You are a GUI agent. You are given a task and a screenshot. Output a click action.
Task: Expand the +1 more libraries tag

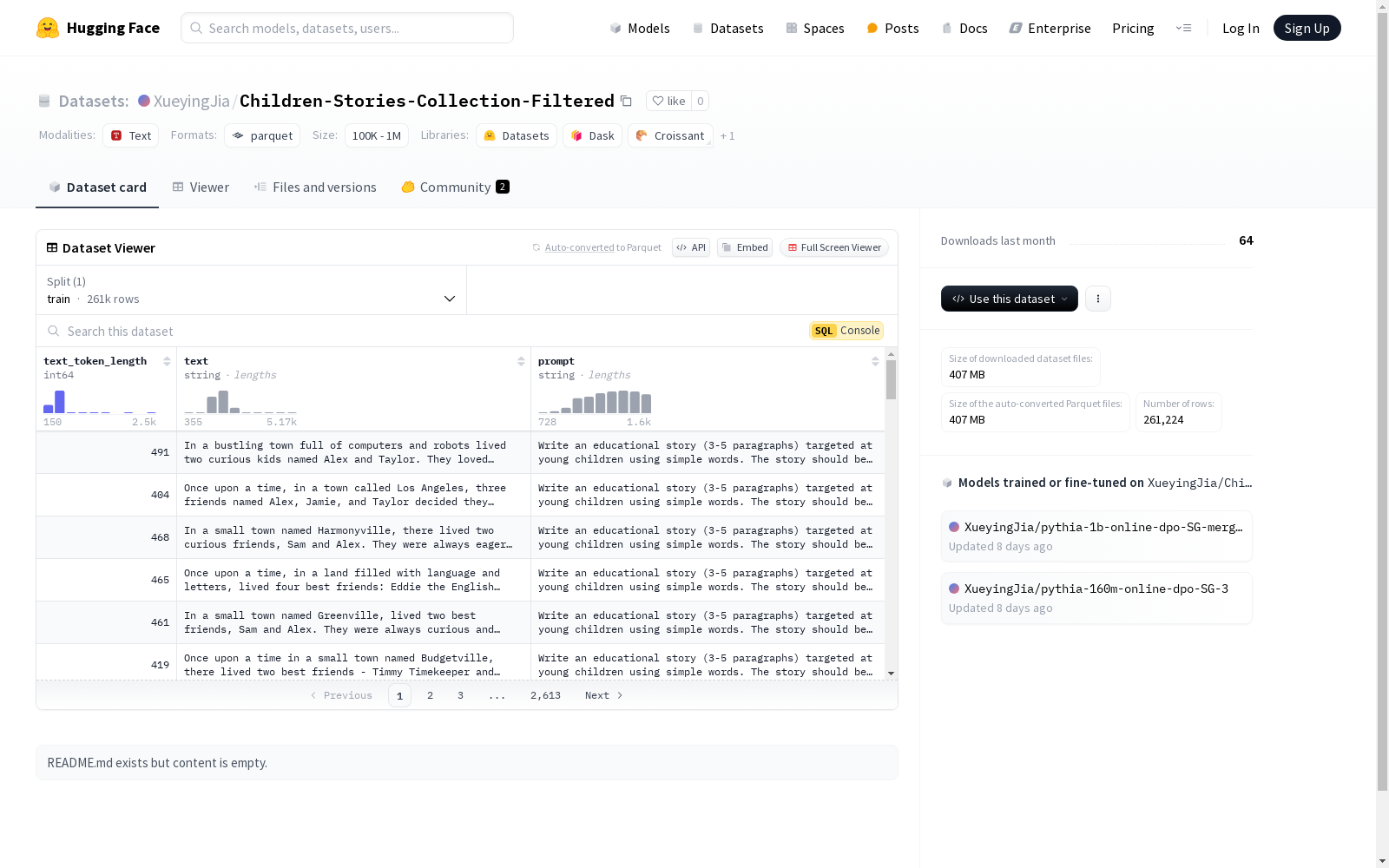coord(727,135)
